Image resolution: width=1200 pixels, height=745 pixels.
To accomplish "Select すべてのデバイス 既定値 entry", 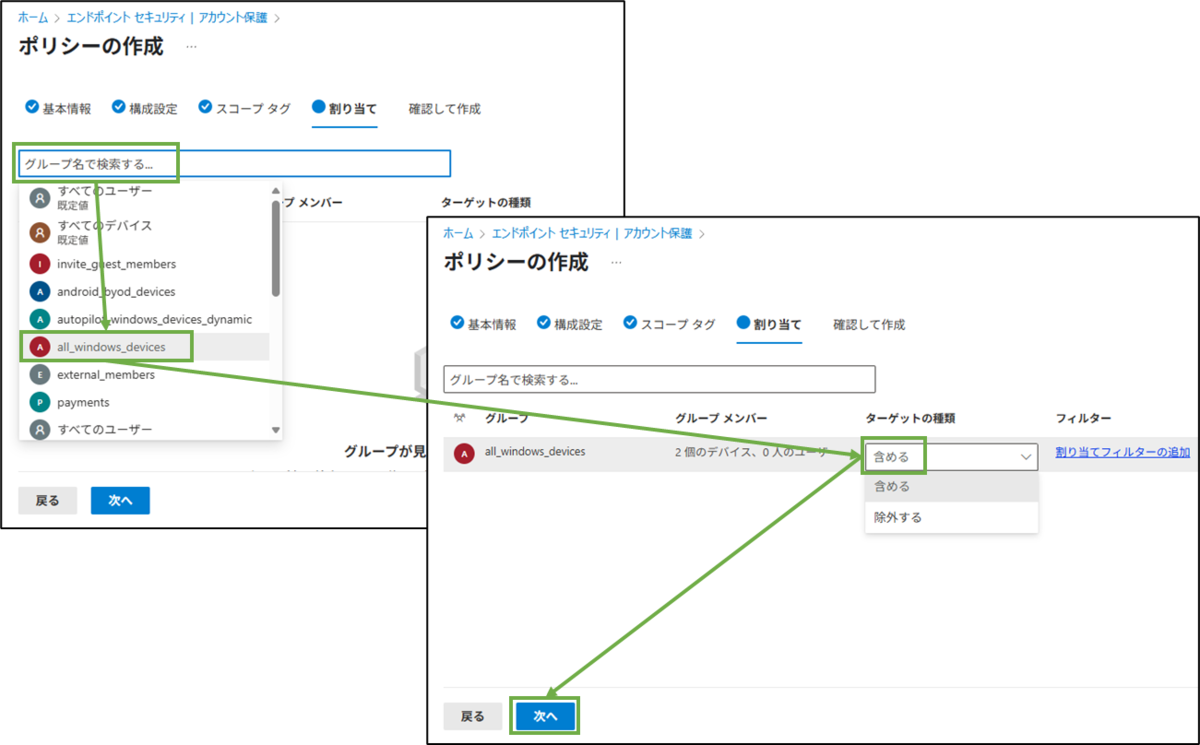I will click(x=144, y=232).
